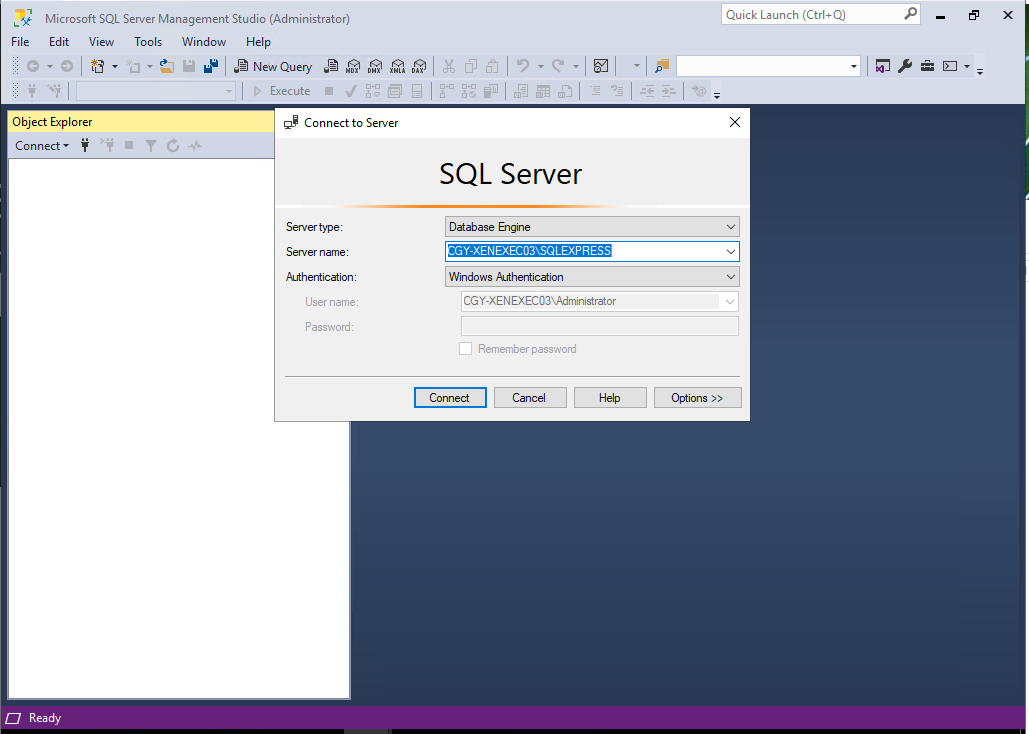Expand the Server name combo box arrow
Screen dimensions: 1029x734
[x=731, y=251]
